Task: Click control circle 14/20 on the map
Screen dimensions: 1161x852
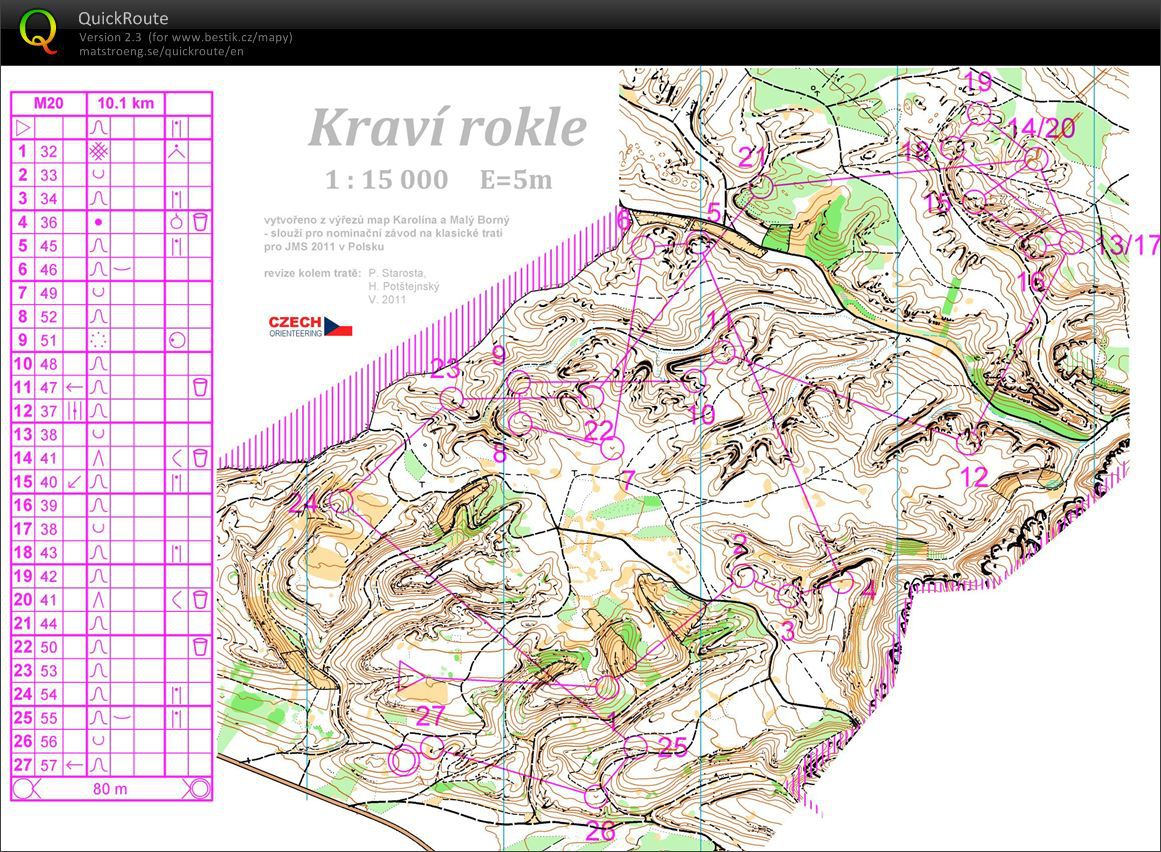Action: click(1037, 158)
